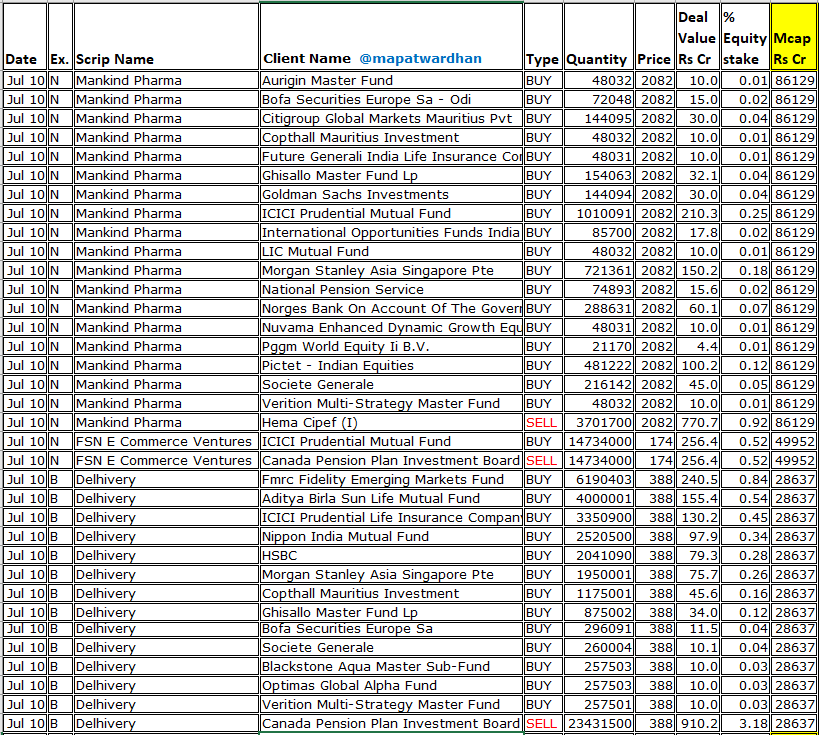Select quantity 154063 cell
This screenshot has height=735, width=819.
pos(599,176)
